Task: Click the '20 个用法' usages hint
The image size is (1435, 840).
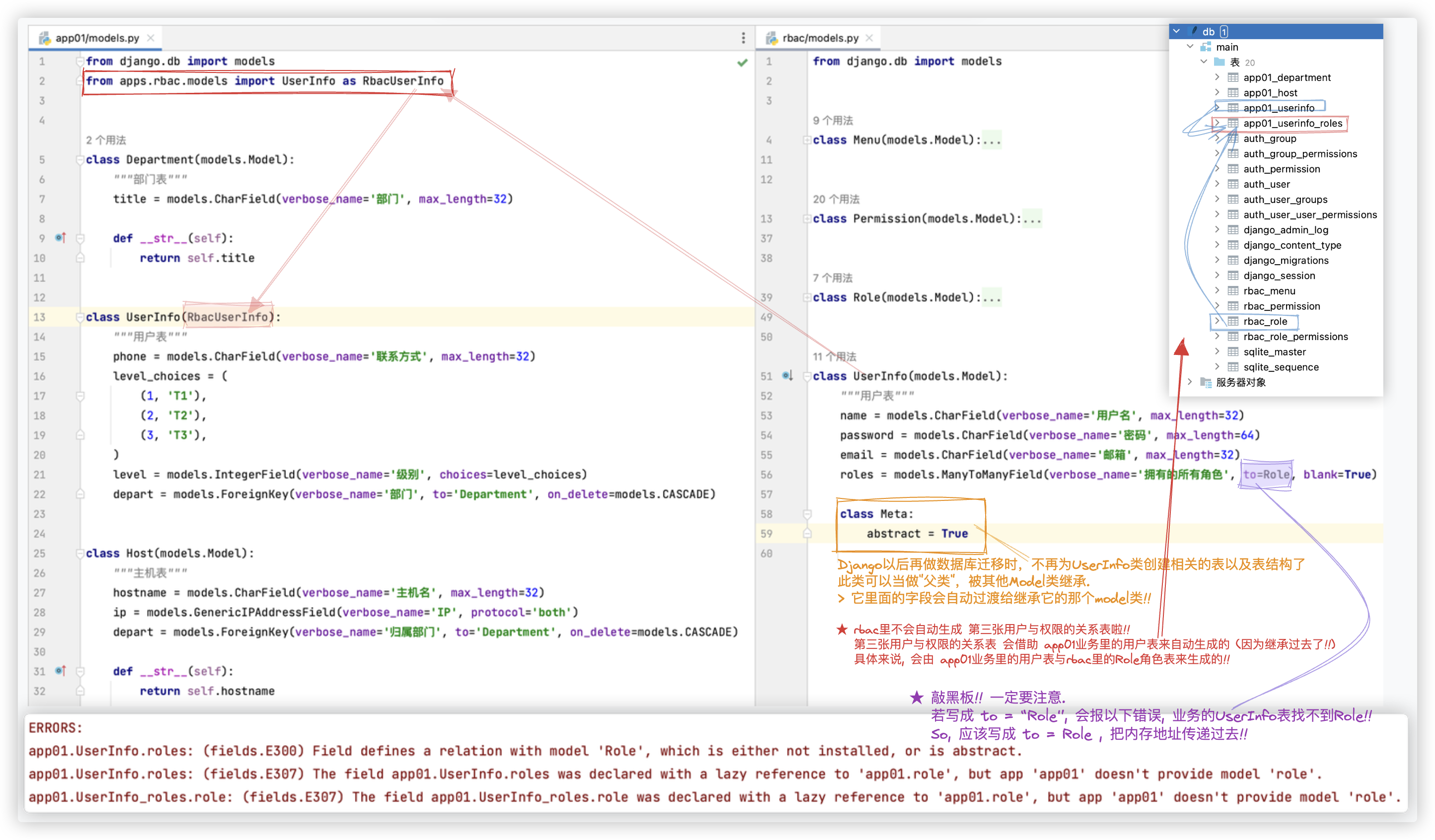Action: [x=836, y=199]
